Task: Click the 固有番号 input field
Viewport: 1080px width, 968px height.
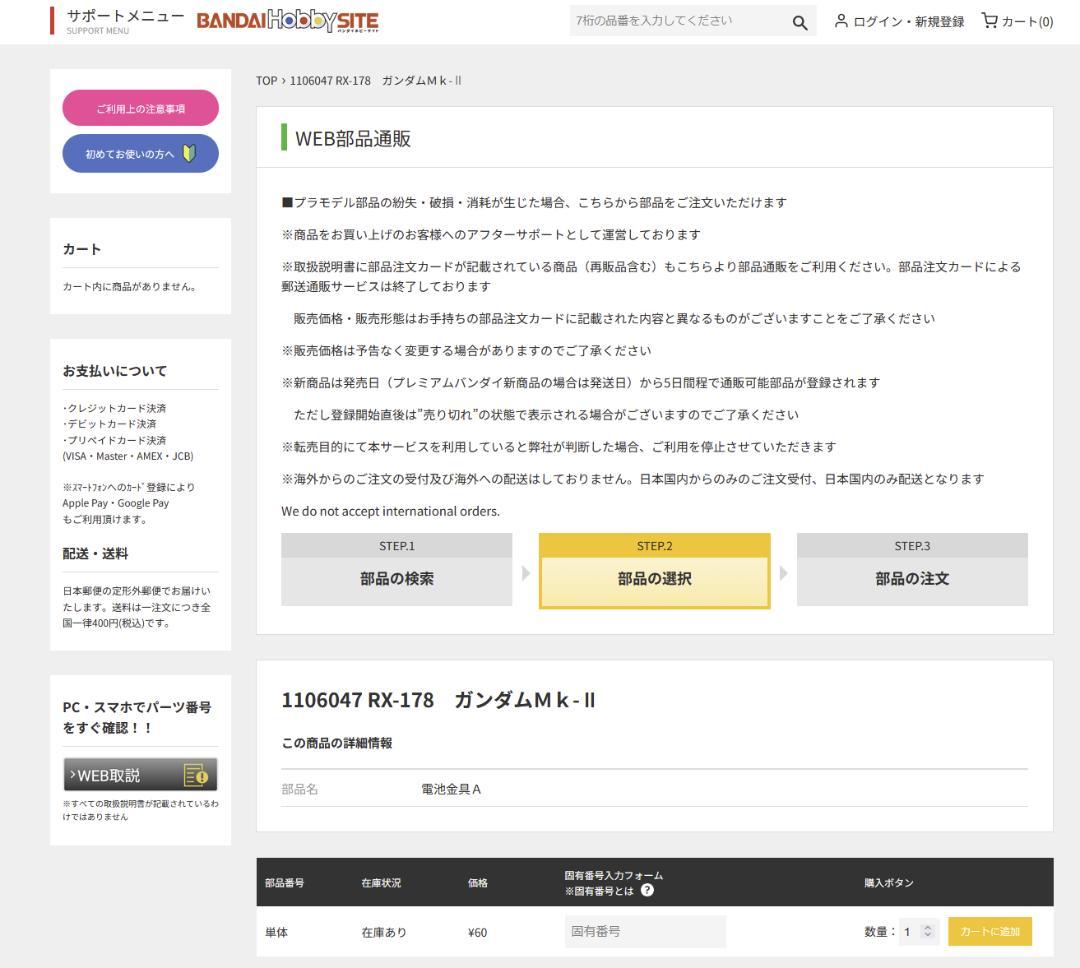Action: click(644, 932)
